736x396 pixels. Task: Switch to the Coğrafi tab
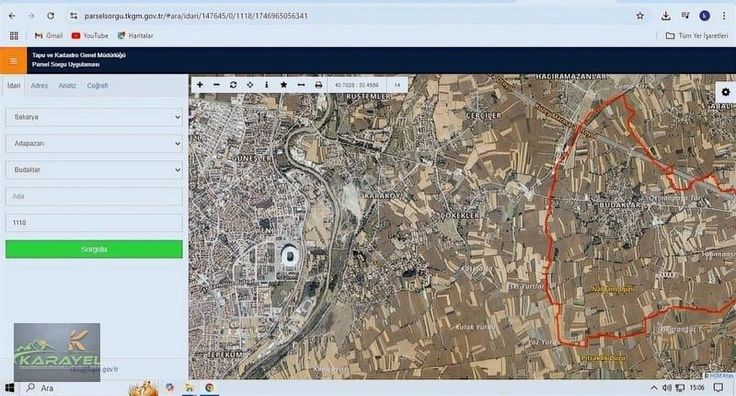[98, 85]
